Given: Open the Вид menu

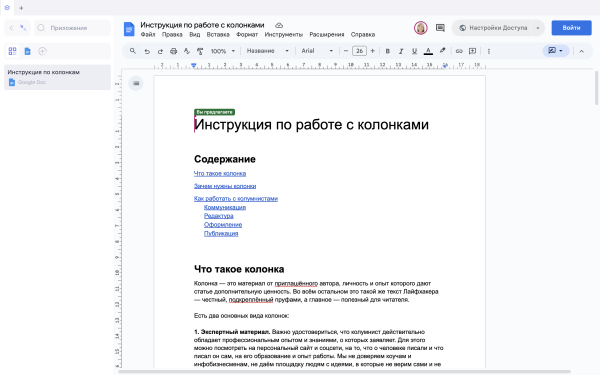Looking at the screenshot, I should 194,34.
